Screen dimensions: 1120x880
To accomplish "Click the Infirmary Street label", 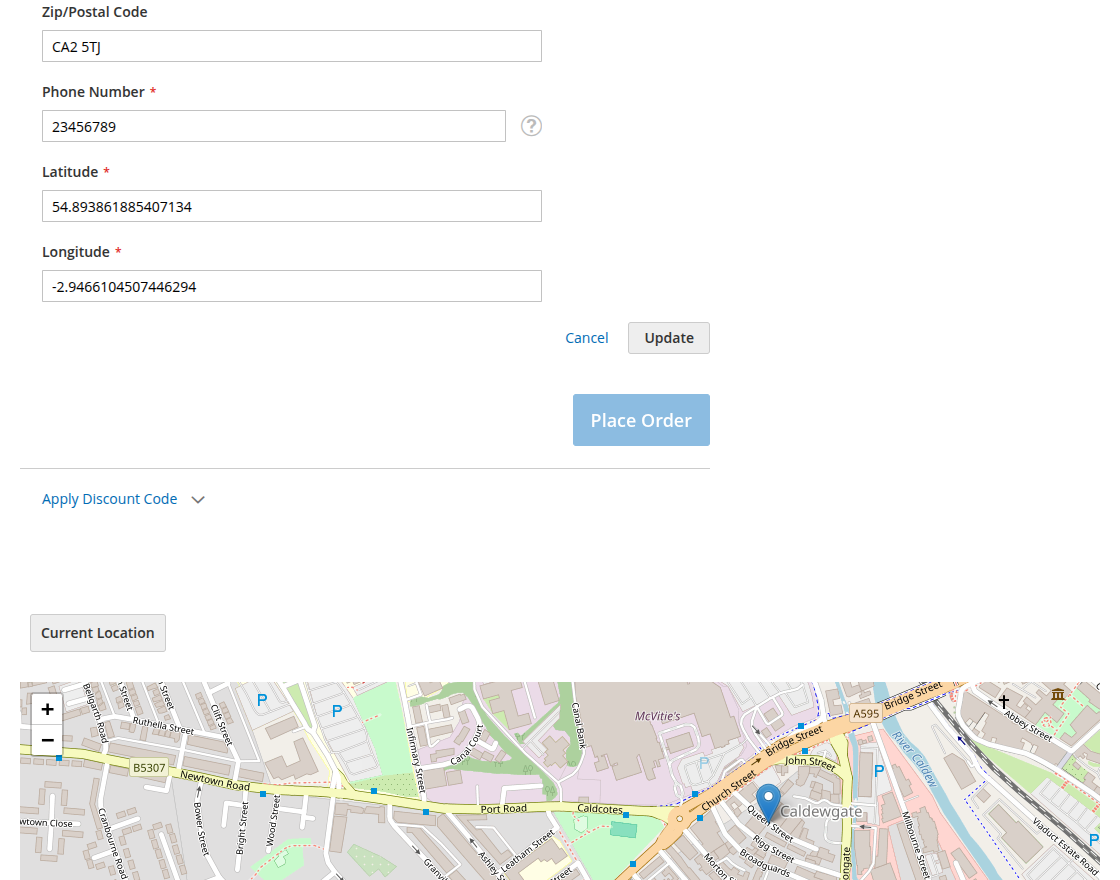I will 415,759.
